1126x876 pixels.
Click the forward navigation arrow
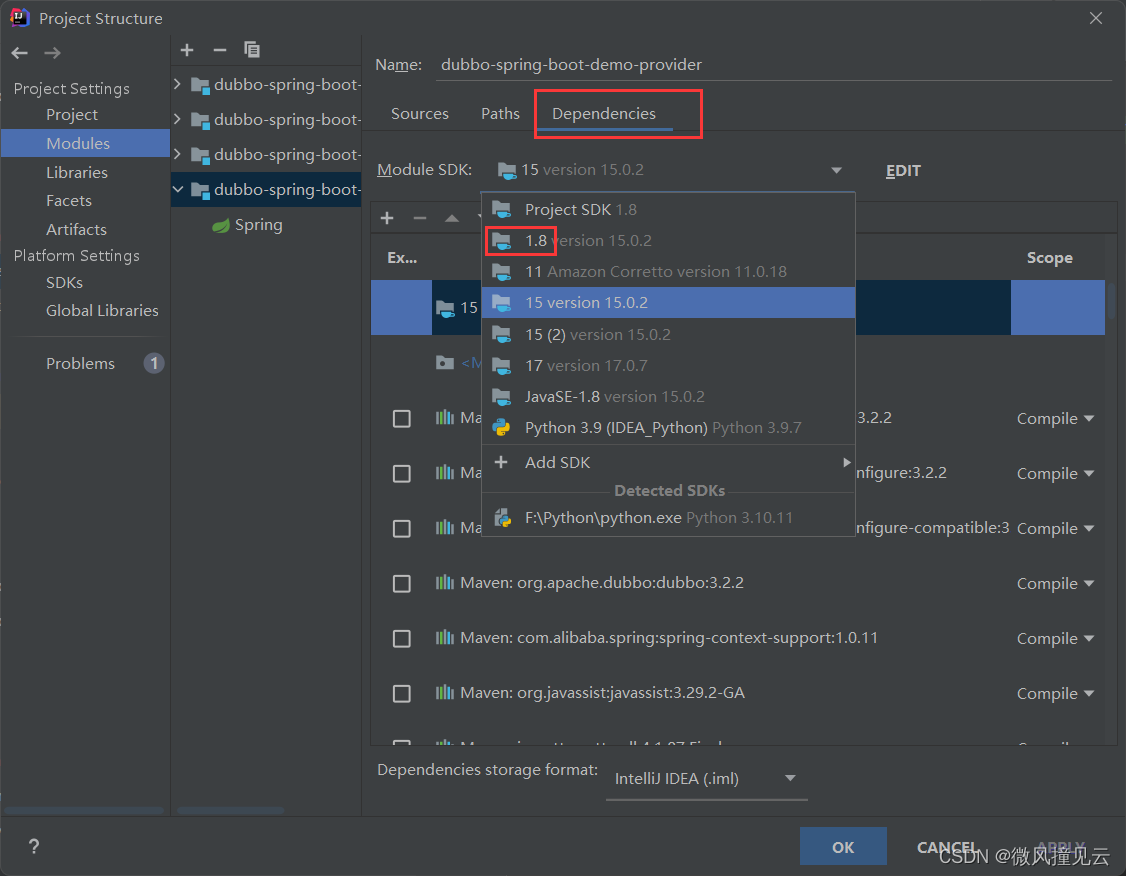52,53
